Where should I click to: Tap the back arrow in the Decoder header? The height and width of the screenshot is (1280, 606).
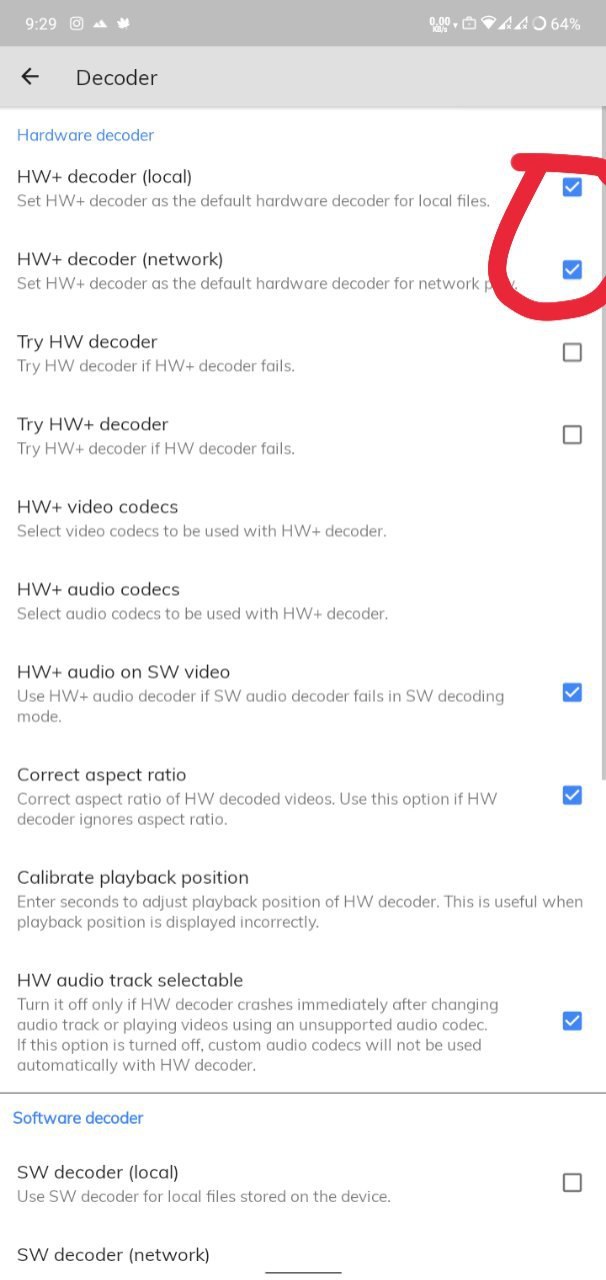point(30,76)
